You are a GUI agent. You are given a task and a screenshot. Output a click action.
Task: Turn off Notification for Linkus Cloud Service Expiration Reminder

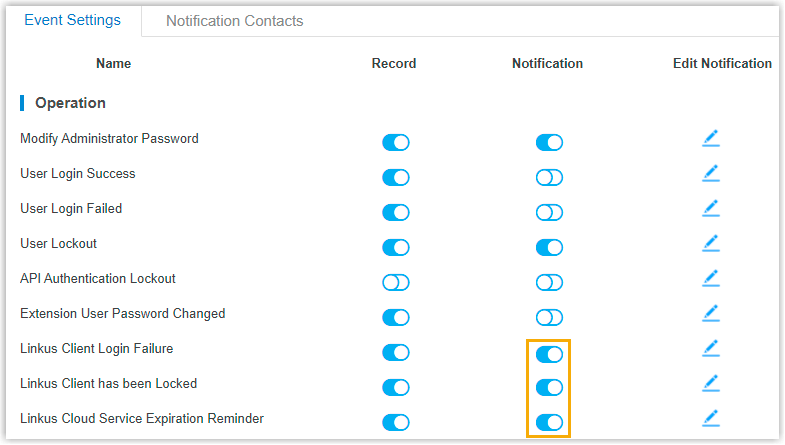(549, 423)
